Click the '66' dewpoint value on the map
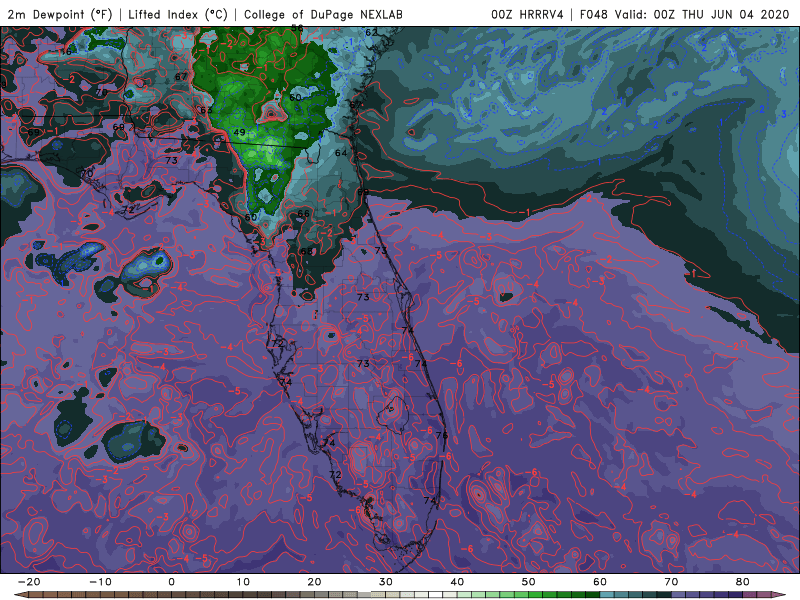800x600 pixels. (303, 214)
